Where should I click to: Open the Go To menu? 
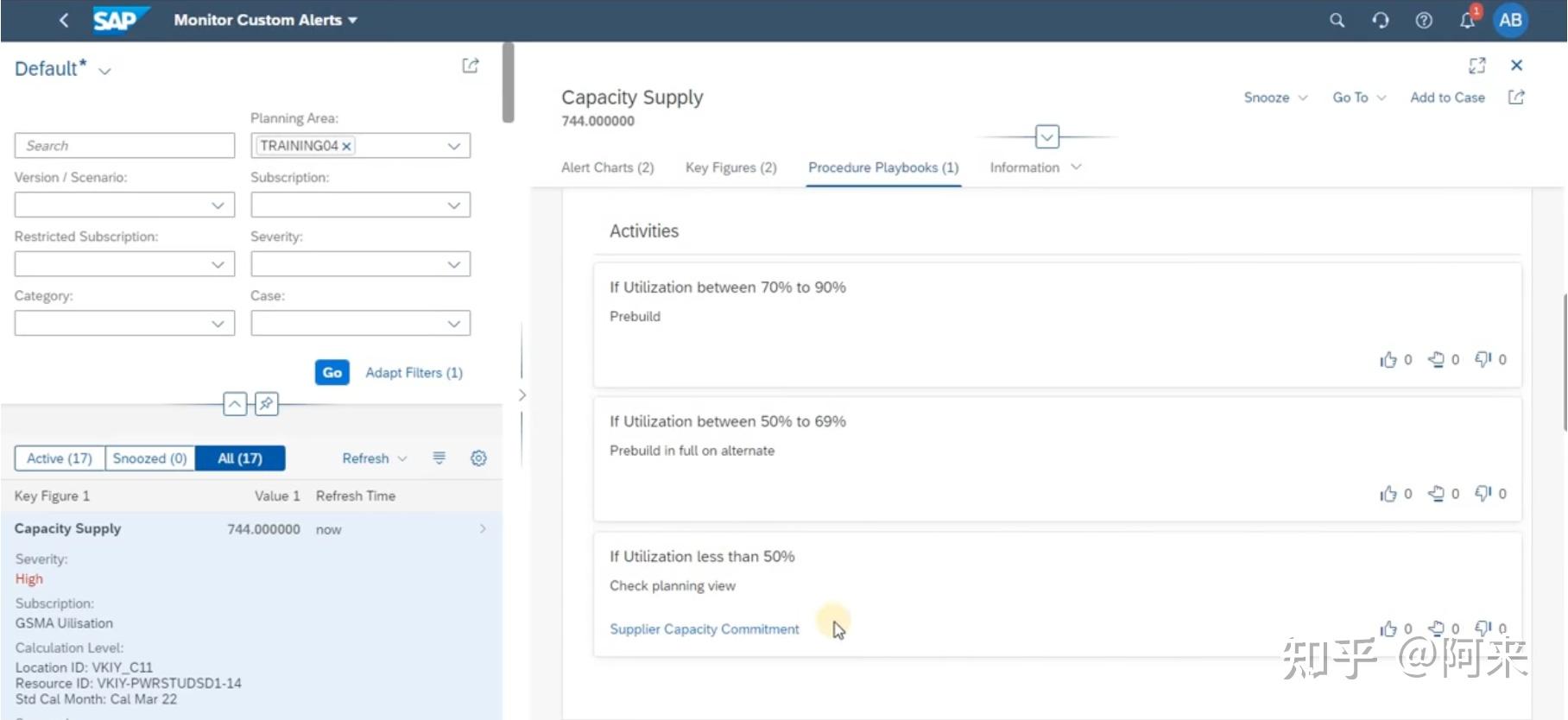coord(1358,98)
